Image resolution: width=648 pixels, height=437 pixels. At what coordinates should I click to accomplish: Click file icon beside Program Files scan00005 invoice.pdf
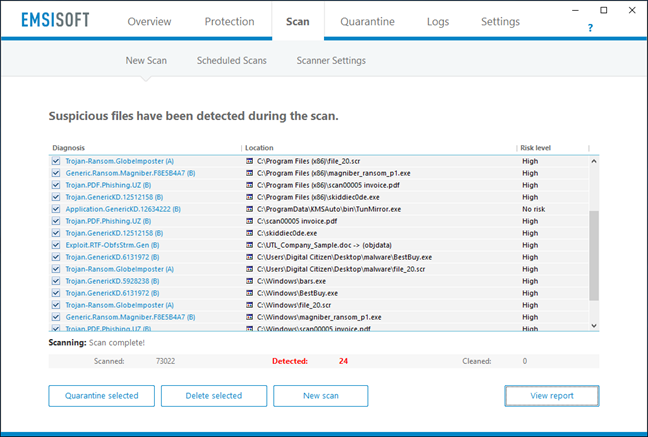(x=250, y=185)
